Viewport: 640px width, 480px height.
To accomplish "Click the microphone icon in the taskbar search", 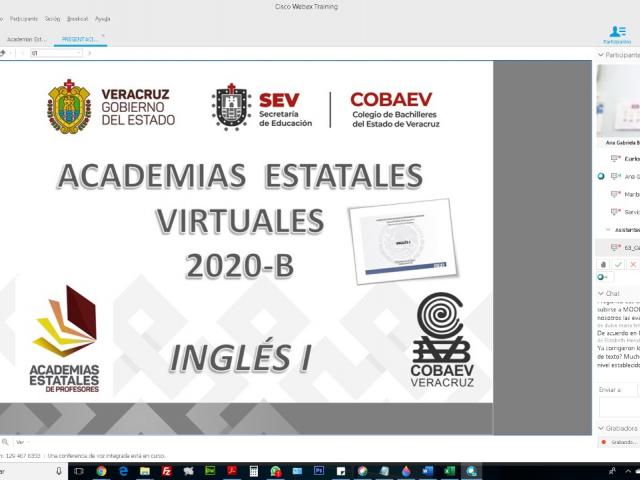I will tap(59, 471).
